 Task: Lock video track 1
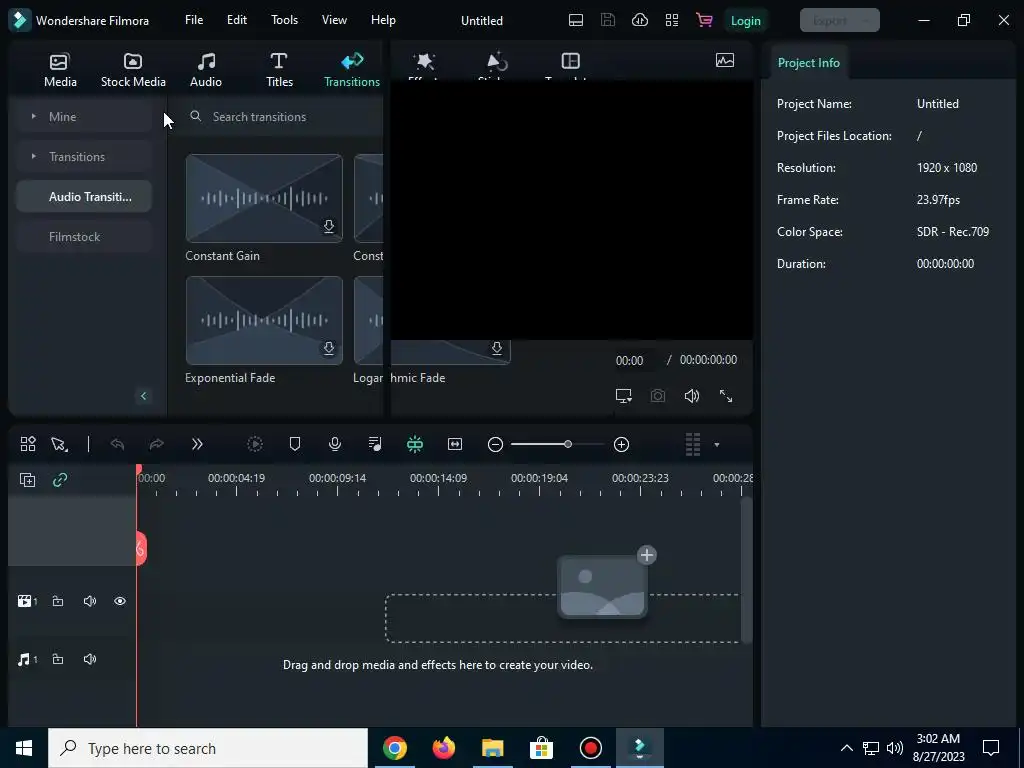click(x=57, y=601)
